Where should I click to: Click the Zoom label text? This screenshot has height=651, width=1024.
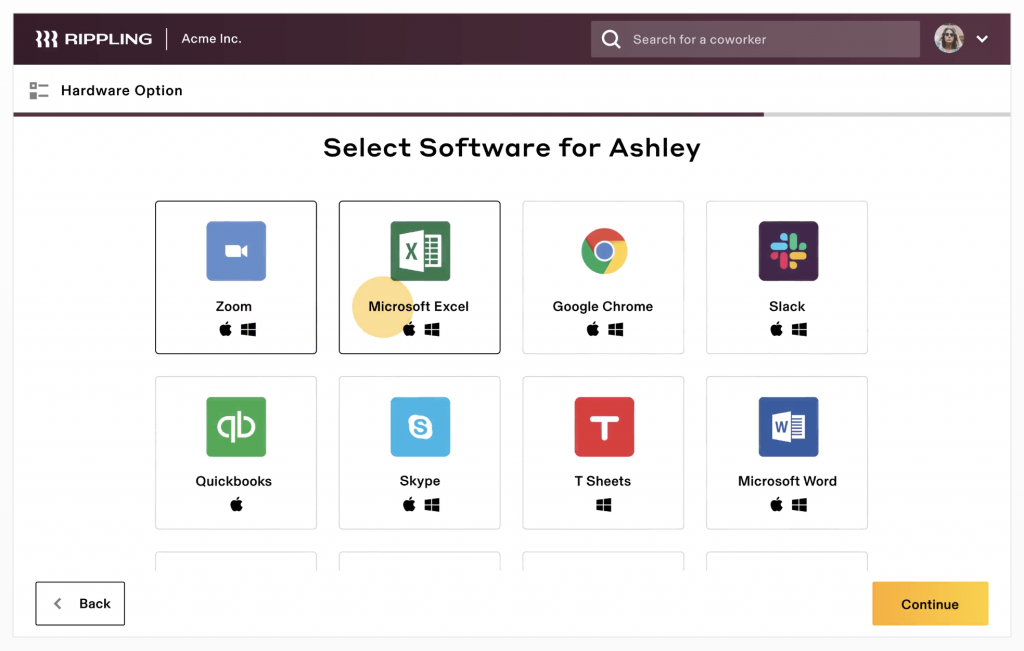[x=234, y=306]
